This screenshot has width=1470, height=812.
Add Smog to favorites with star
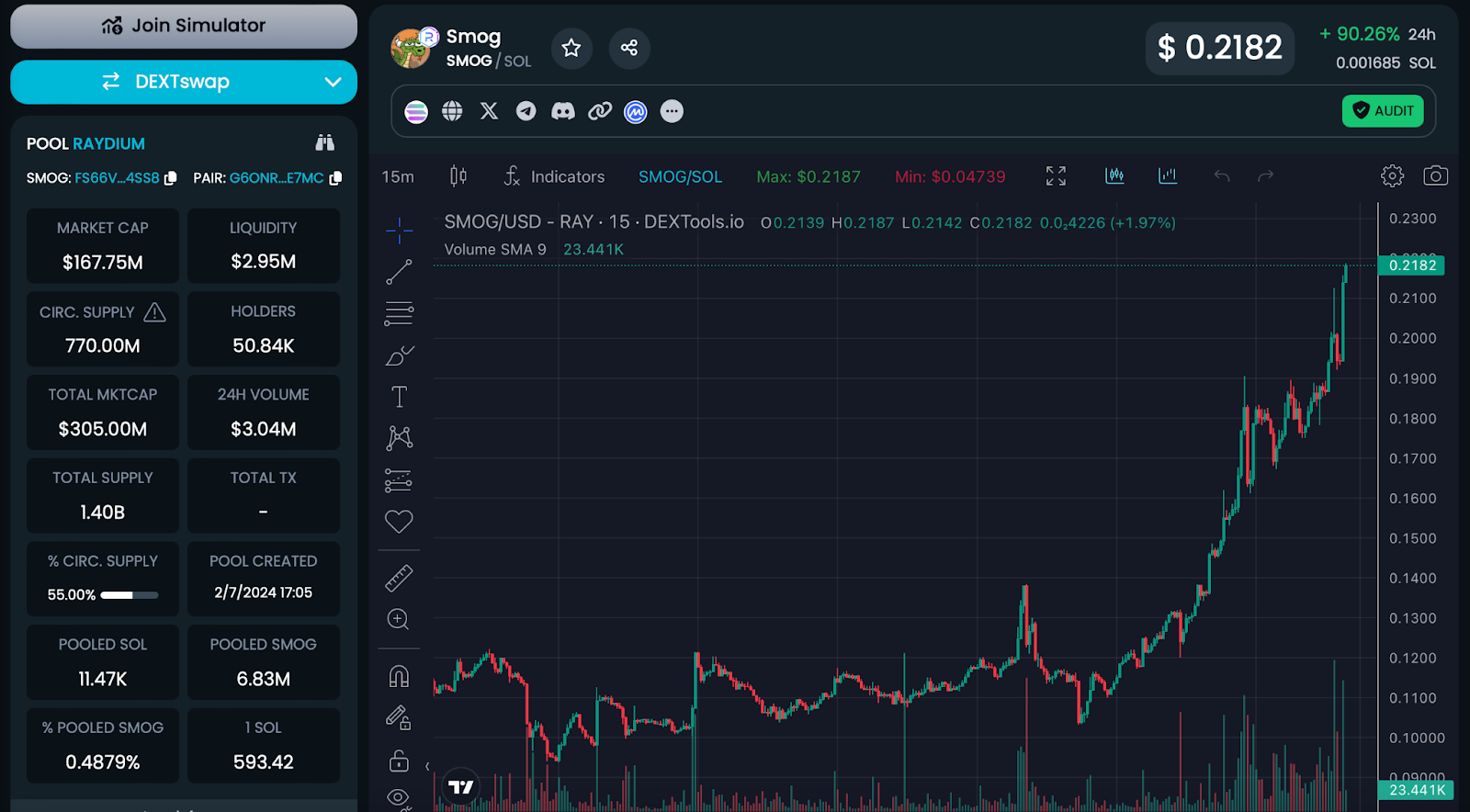click(x=571, y=48)
